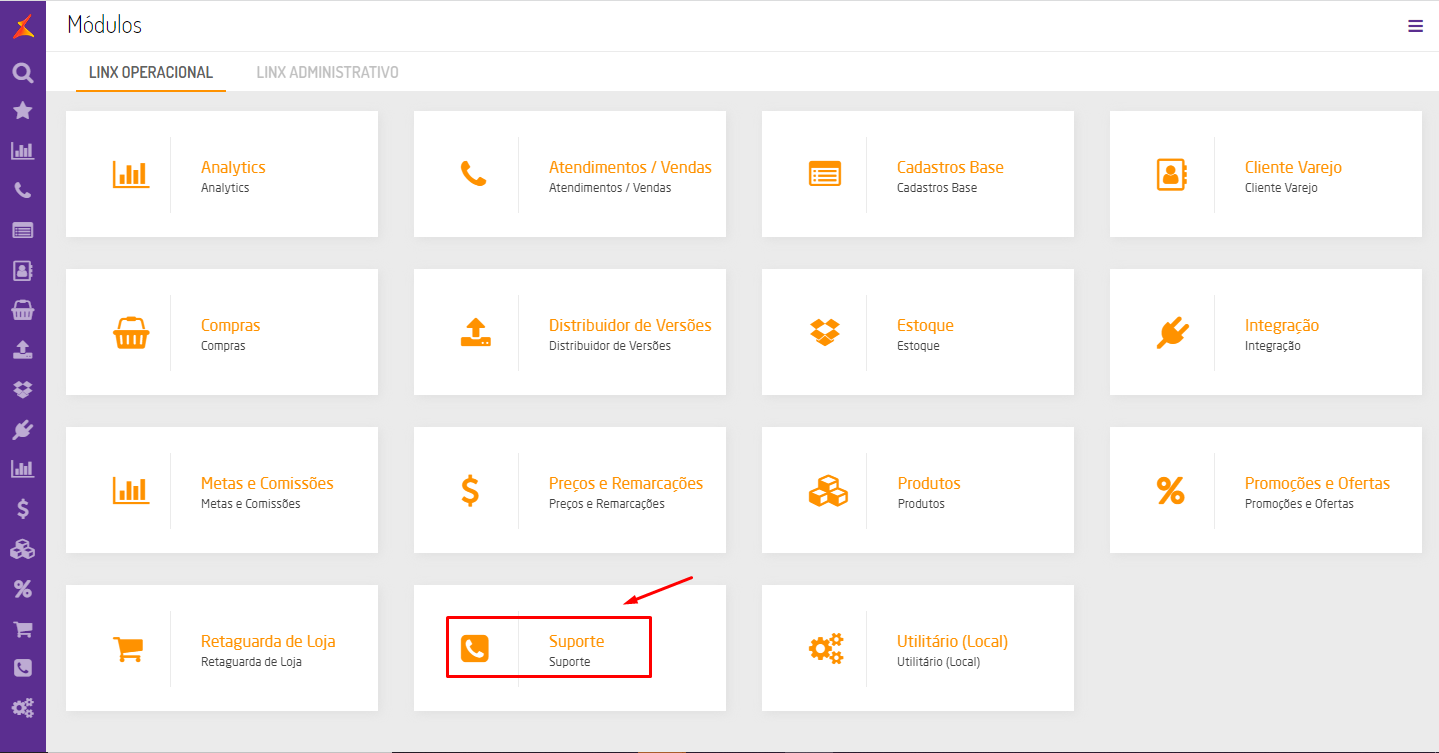Select the list icon on the Cadastros Base card

coord(825,174)
